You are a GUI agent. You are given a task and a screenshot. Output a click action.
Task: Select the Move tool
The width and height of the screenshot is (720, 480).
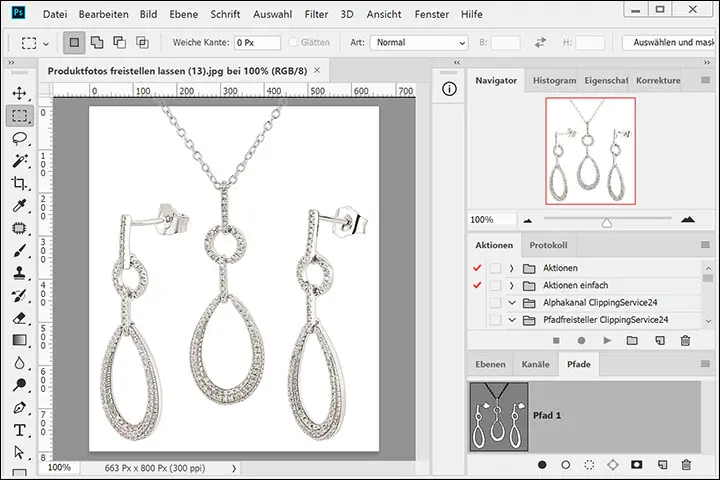(19, 93)
